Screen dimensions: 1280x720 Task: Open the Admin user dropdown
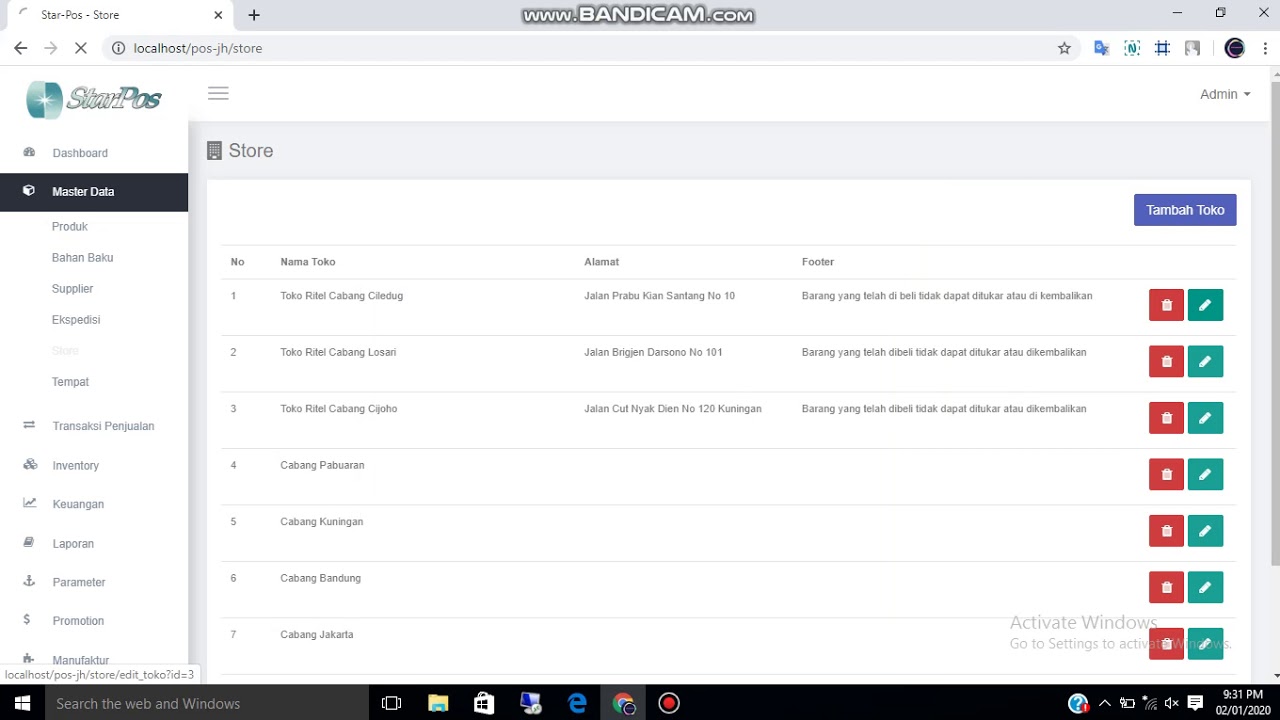[1225, 94]
